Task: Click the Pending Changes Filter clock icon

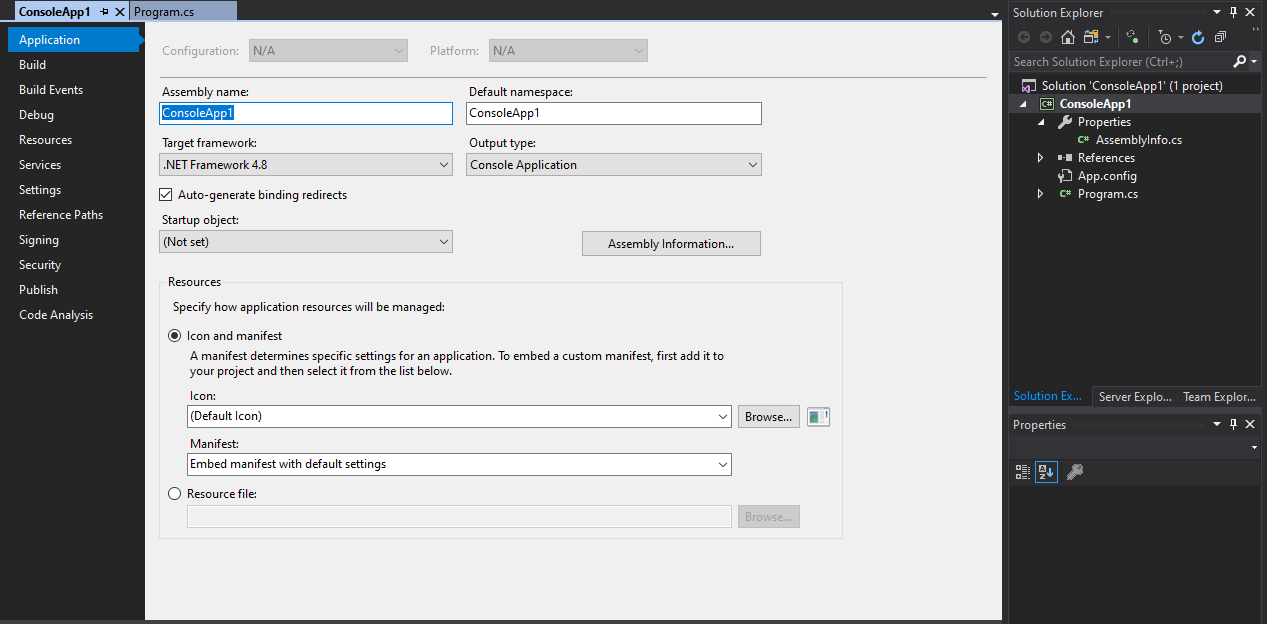Action: tap(1165, 37)
